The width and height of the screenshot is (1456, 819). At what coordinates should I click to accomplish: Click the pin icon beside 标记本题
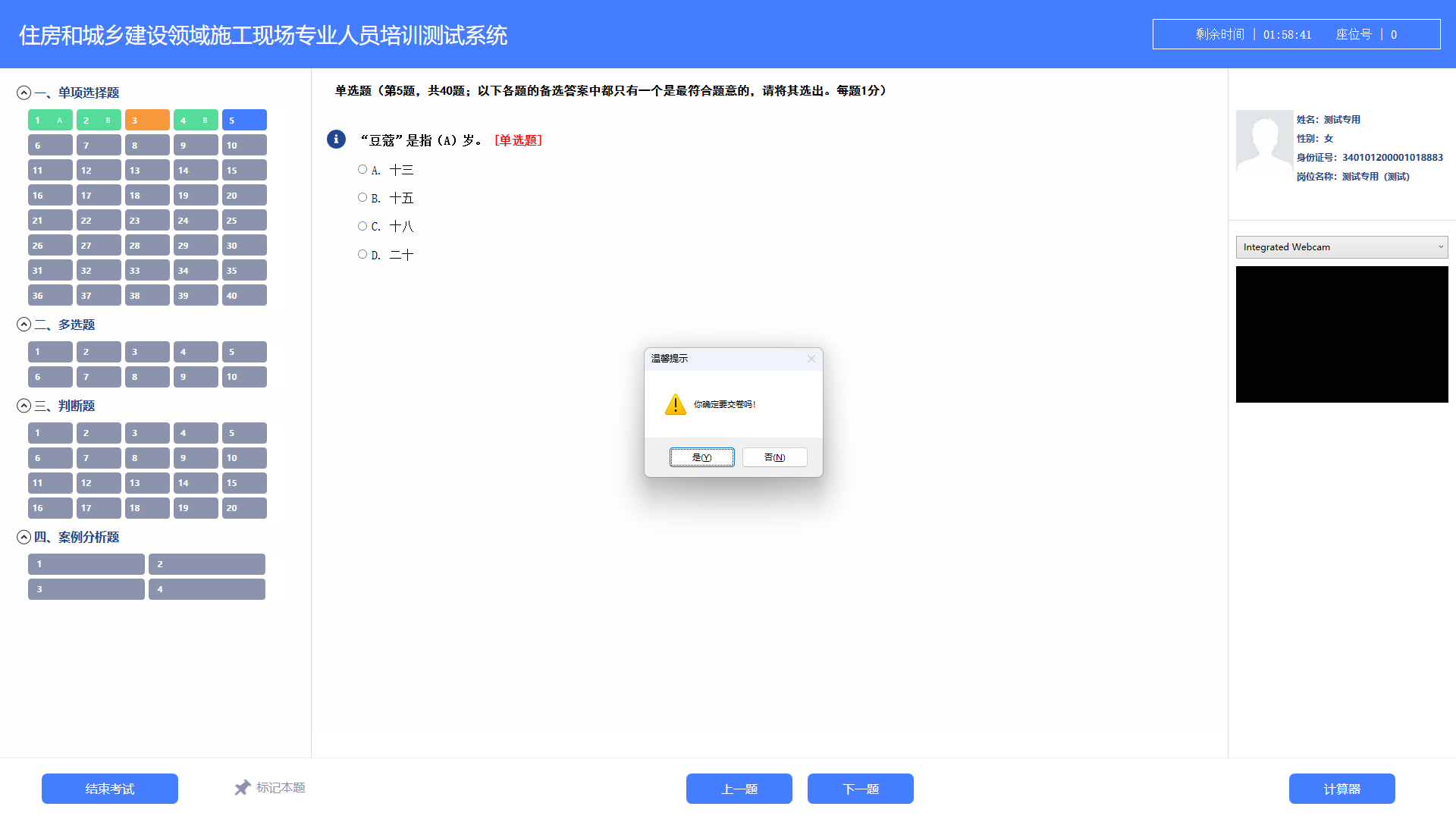[x=242, y=788]
